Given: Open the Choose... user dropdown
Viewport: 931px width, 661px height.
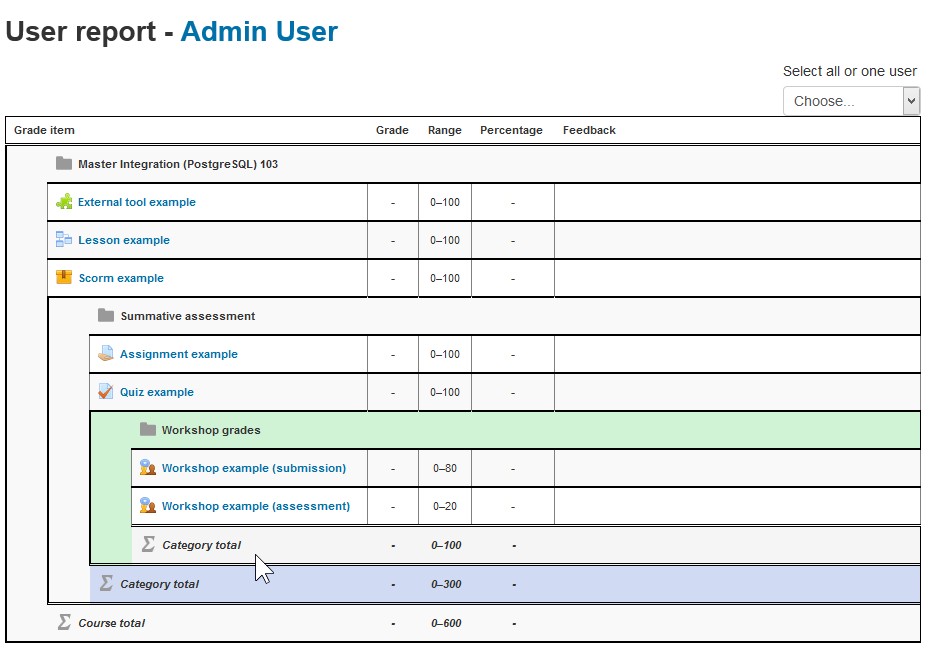Looking at the screenshot, I should coord(851,101).
